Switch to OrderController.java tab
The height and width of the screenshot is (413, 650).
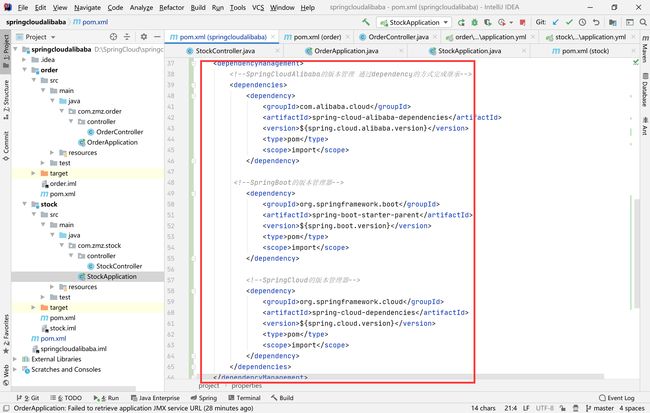pyautogui.click(x=398, y=37)
